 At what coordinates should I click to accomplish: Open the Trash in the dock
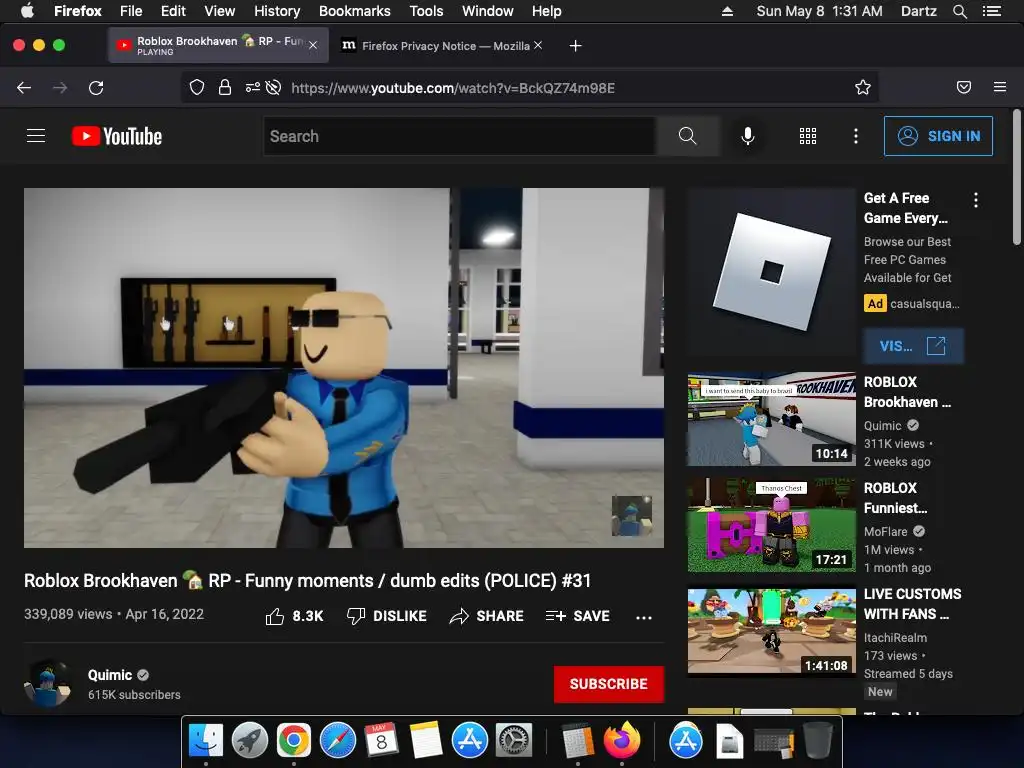tap(818, 740)
